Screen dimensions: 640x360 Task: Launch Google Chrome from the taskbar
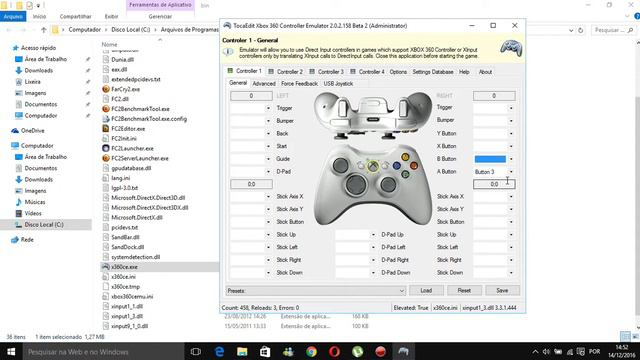click(311, 351)
